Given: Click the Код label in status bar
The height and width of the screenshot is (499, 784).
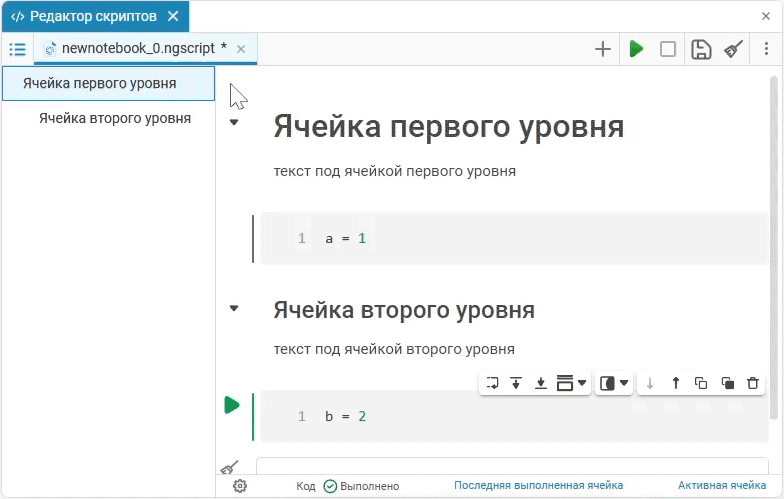Looking at the screenshot, I should coord(306,486).
